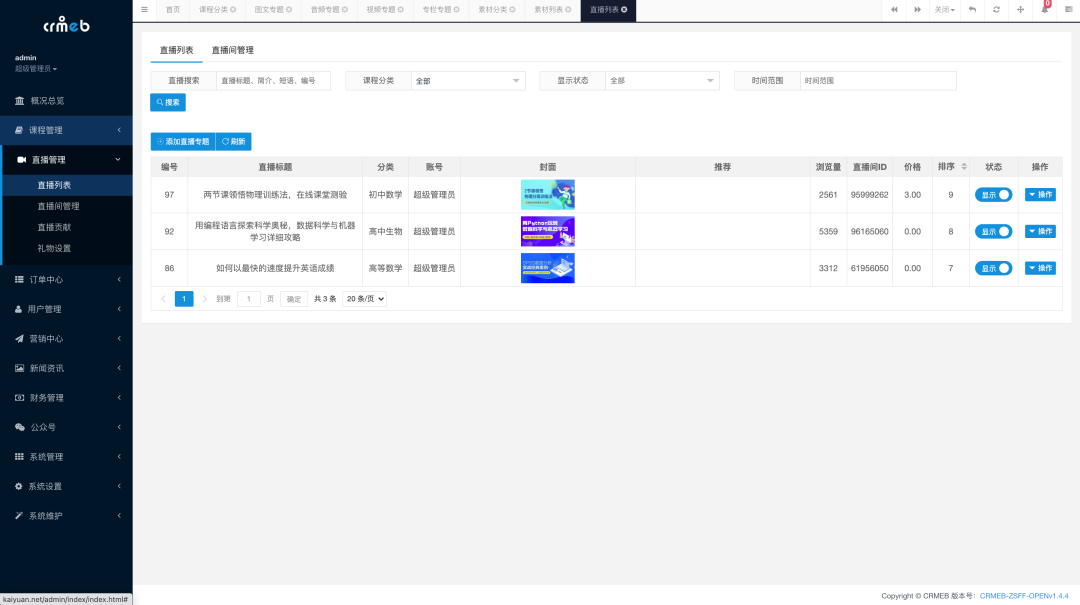
Task: Sort the table by 排序 column arrows
Action: tap(964, 167)
